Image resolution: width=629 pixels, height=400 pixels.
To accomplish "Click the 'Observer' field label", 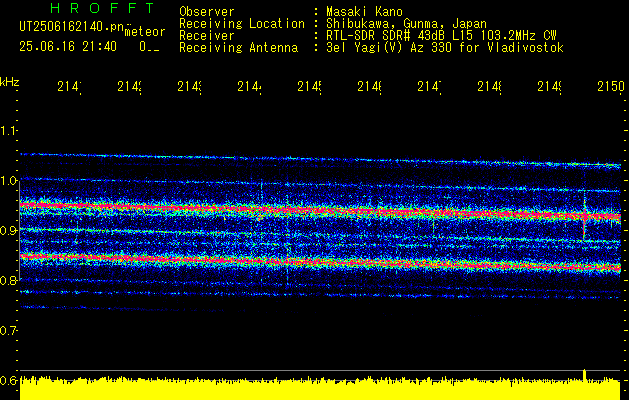I will (x=207, y=12).
